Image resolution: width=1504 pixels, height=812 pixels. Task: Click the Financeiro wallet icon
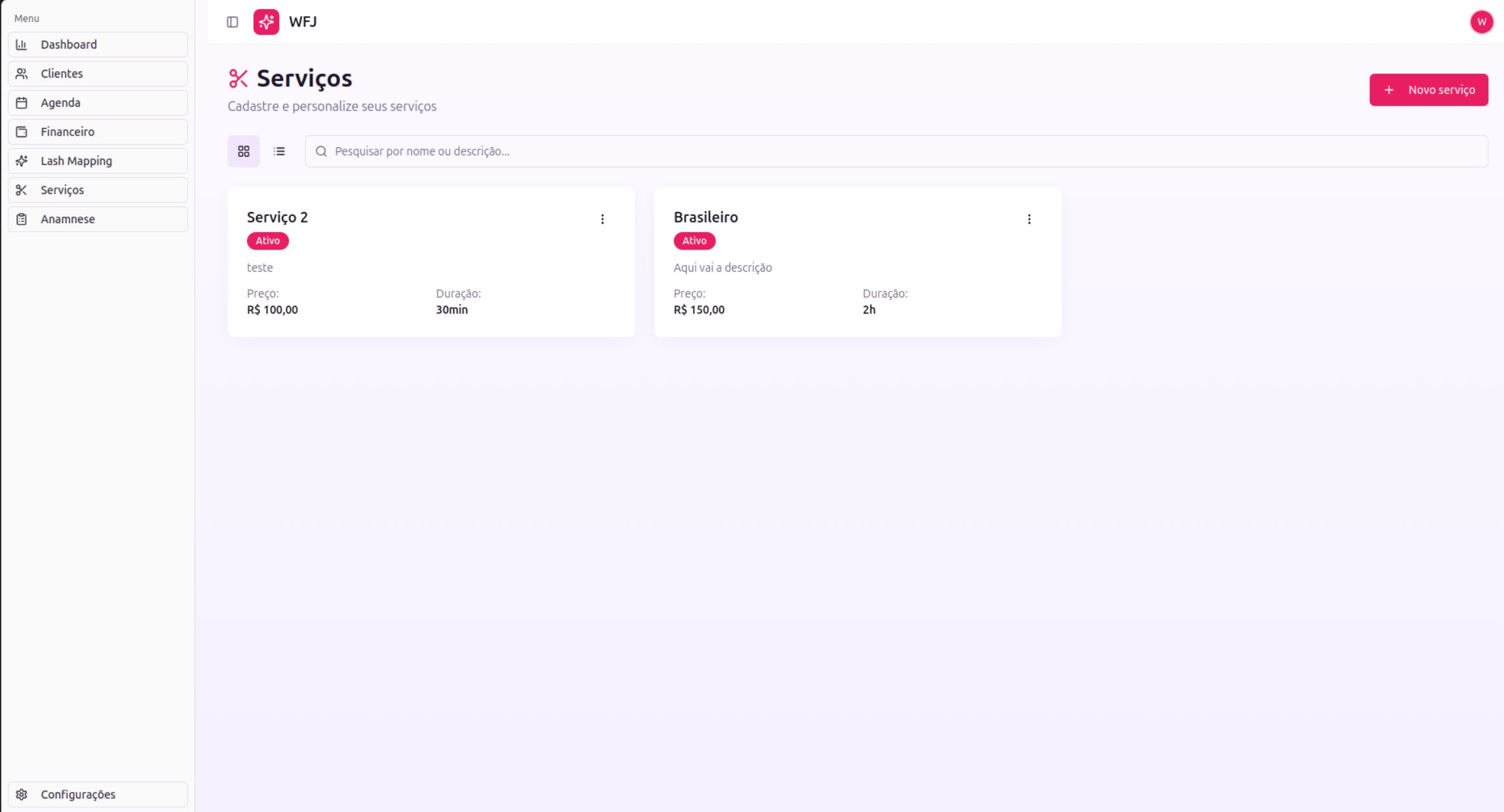coord(21,132)
